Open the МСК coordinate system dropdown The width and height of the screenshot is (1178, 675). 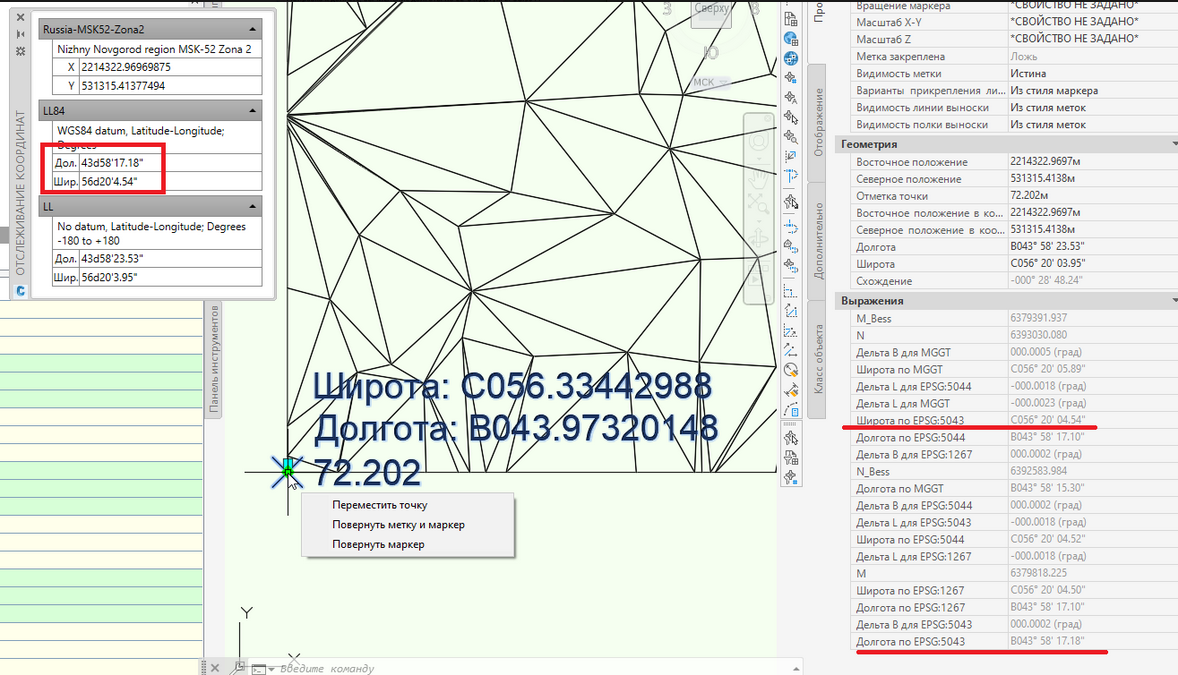click(x=711, y=82)
